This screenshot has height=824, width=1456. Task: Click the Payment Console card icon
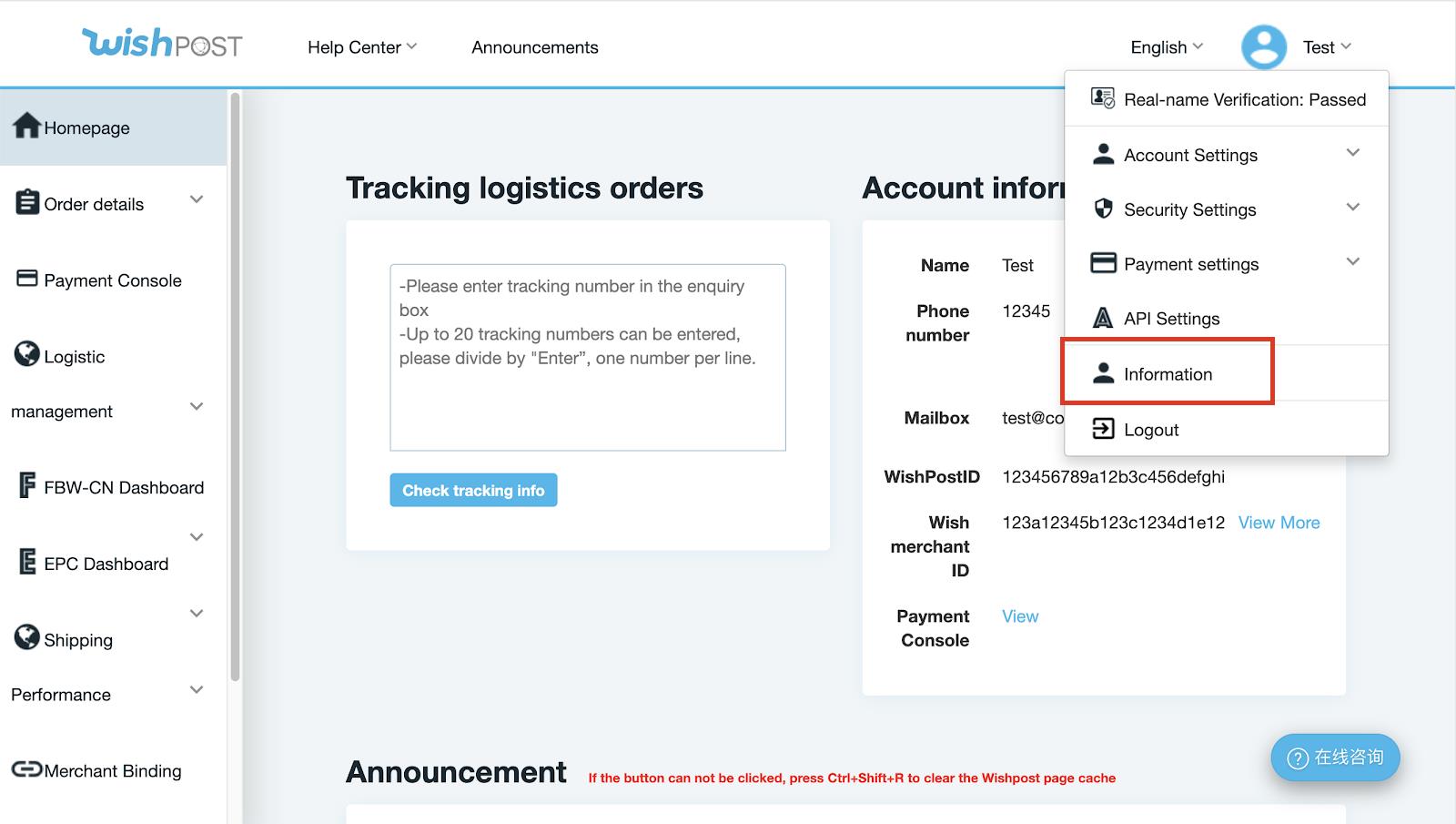click(27, 279)
